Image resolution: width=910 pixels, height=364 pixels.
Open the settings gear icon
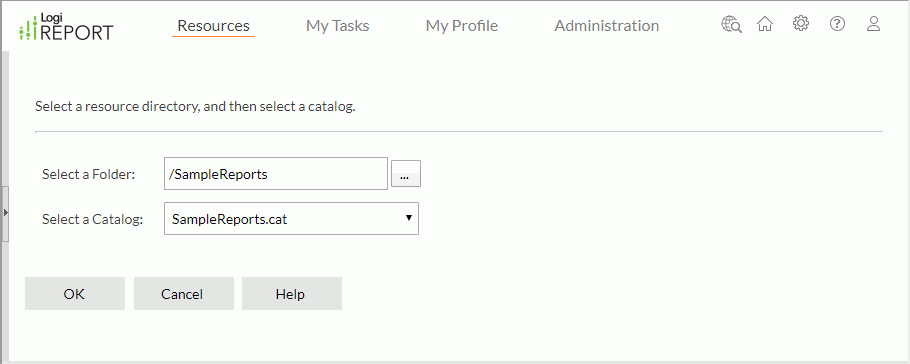pos(801,24)
